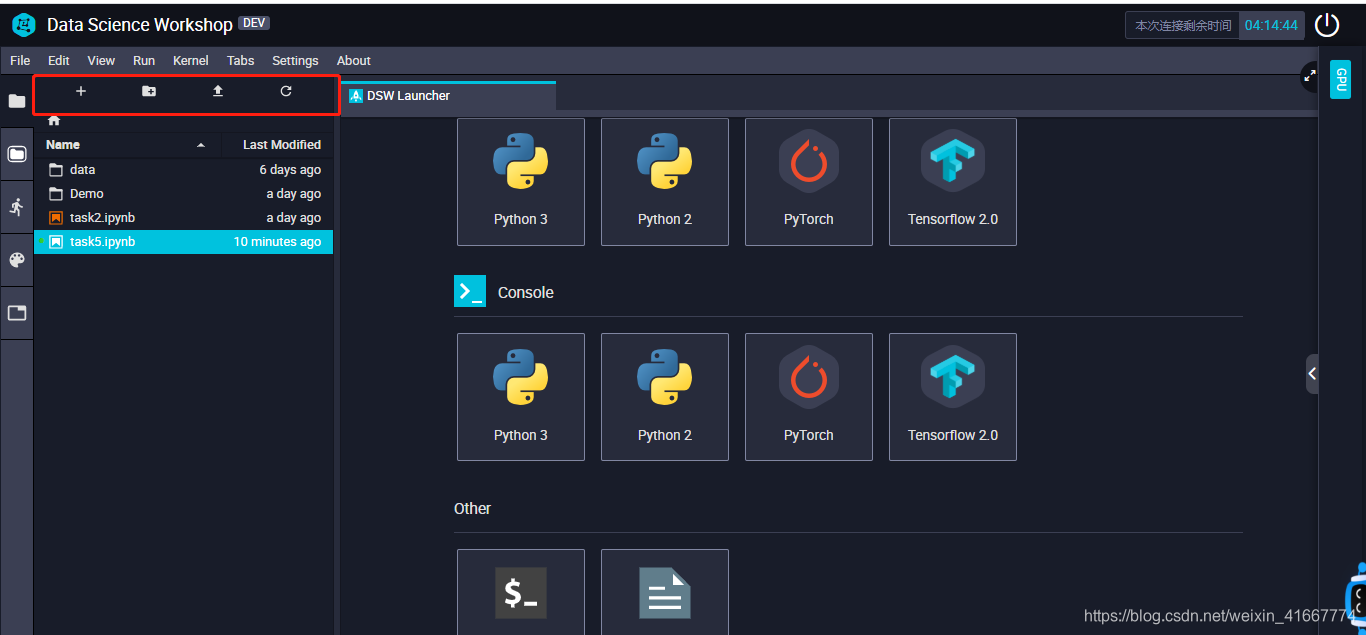
Task: Start a Python 2 console
Action: 665,397
